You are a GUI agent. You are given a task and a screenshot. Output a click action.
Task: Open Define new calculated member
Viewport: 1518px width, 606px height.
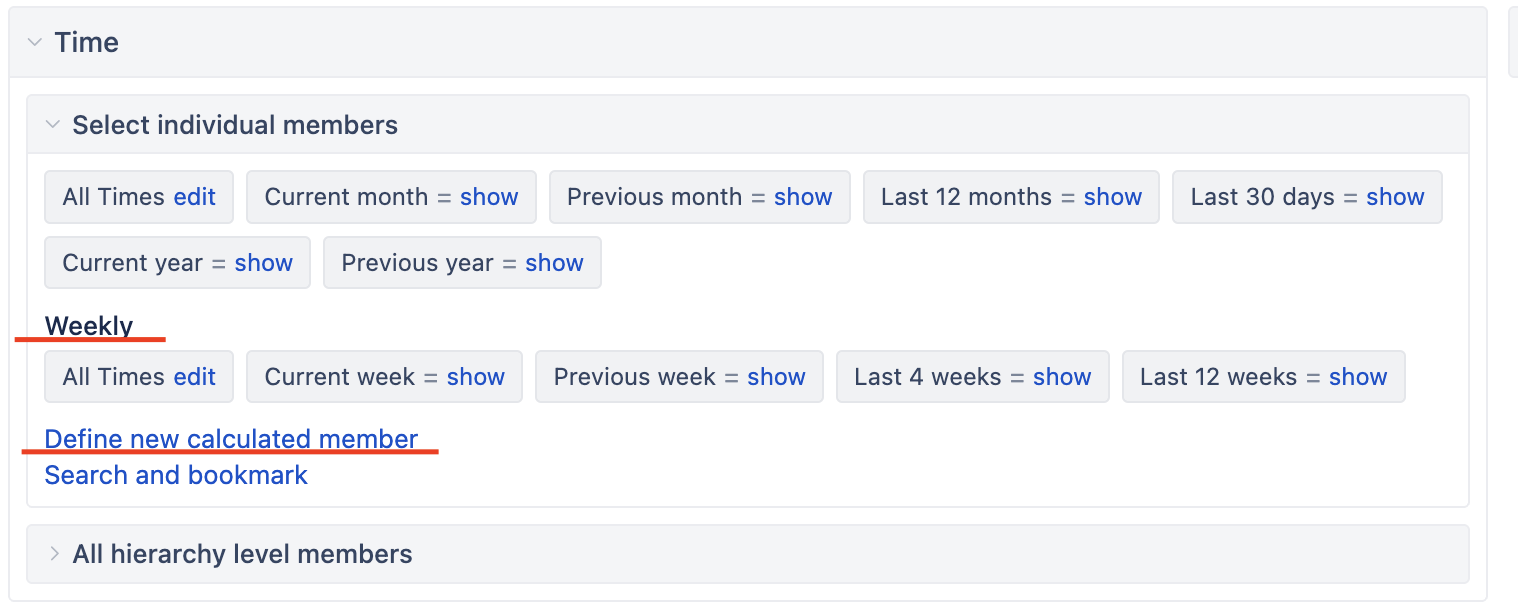(231, 439)
